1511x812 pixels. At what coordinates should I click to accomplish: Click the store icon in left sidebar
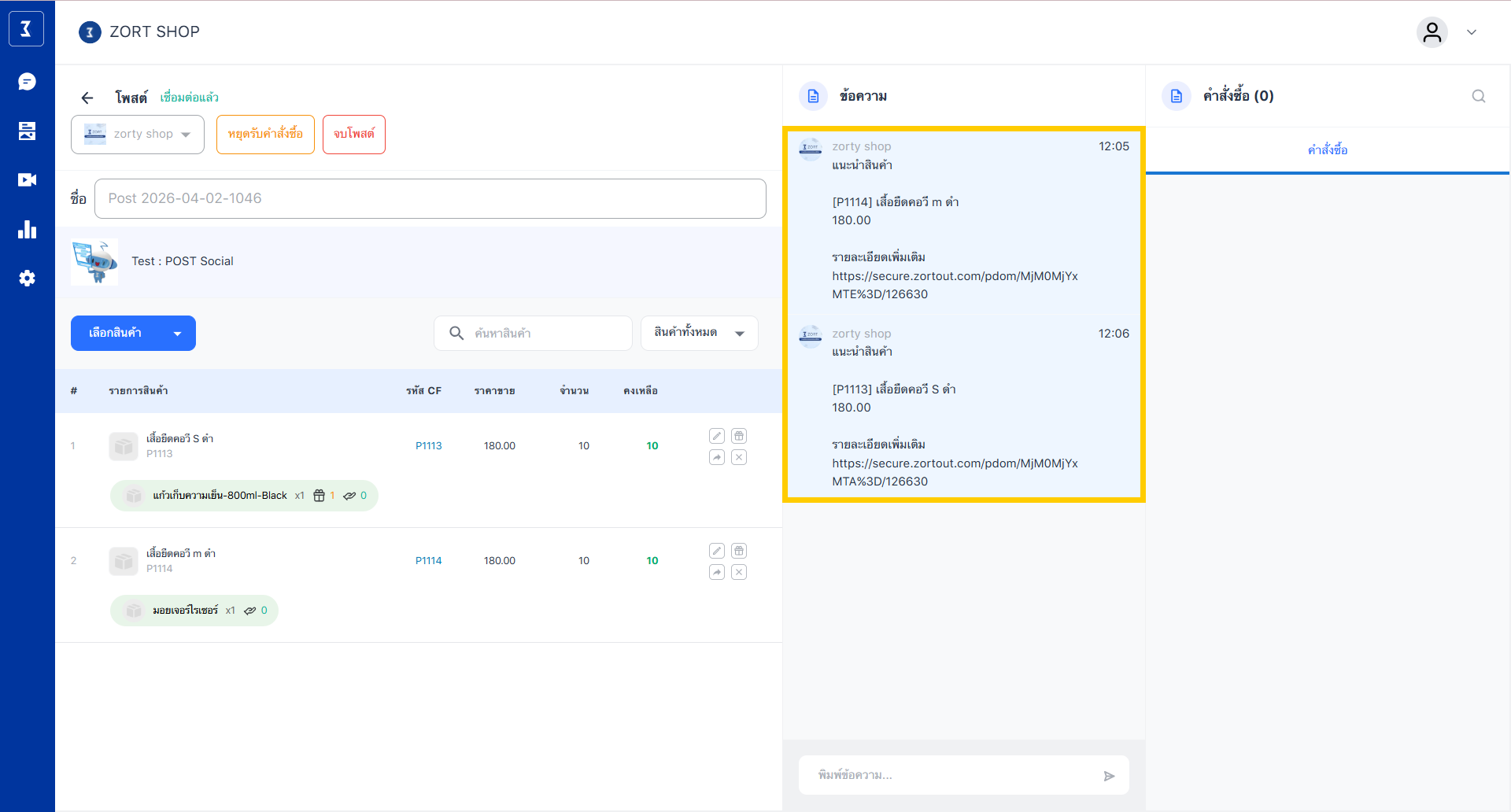point(27,131)
